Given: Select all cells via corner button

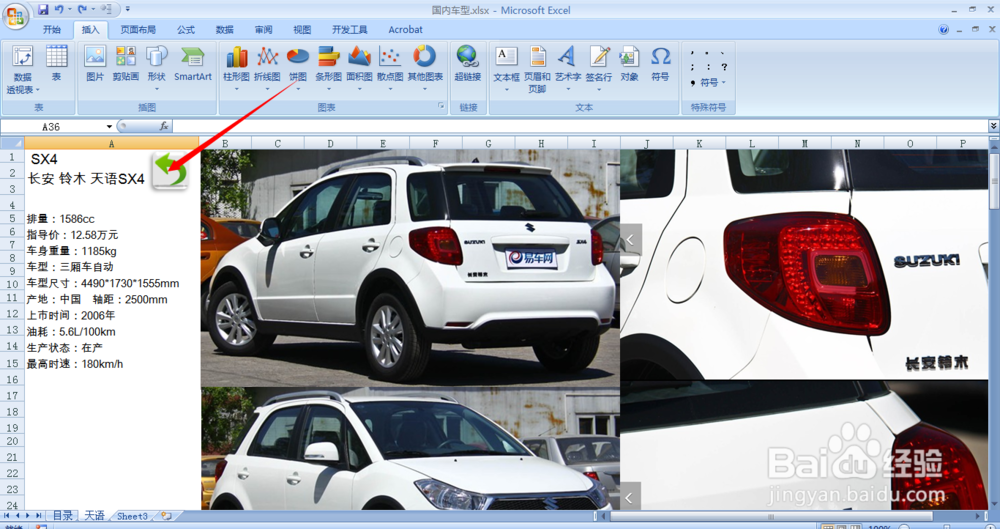Looking at the screenshot, I should click(12, 144).
